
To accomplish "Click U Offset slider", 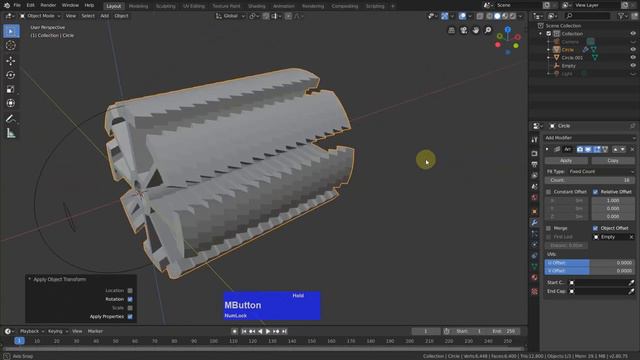I will pyautogui.click(x=590, y=263).
